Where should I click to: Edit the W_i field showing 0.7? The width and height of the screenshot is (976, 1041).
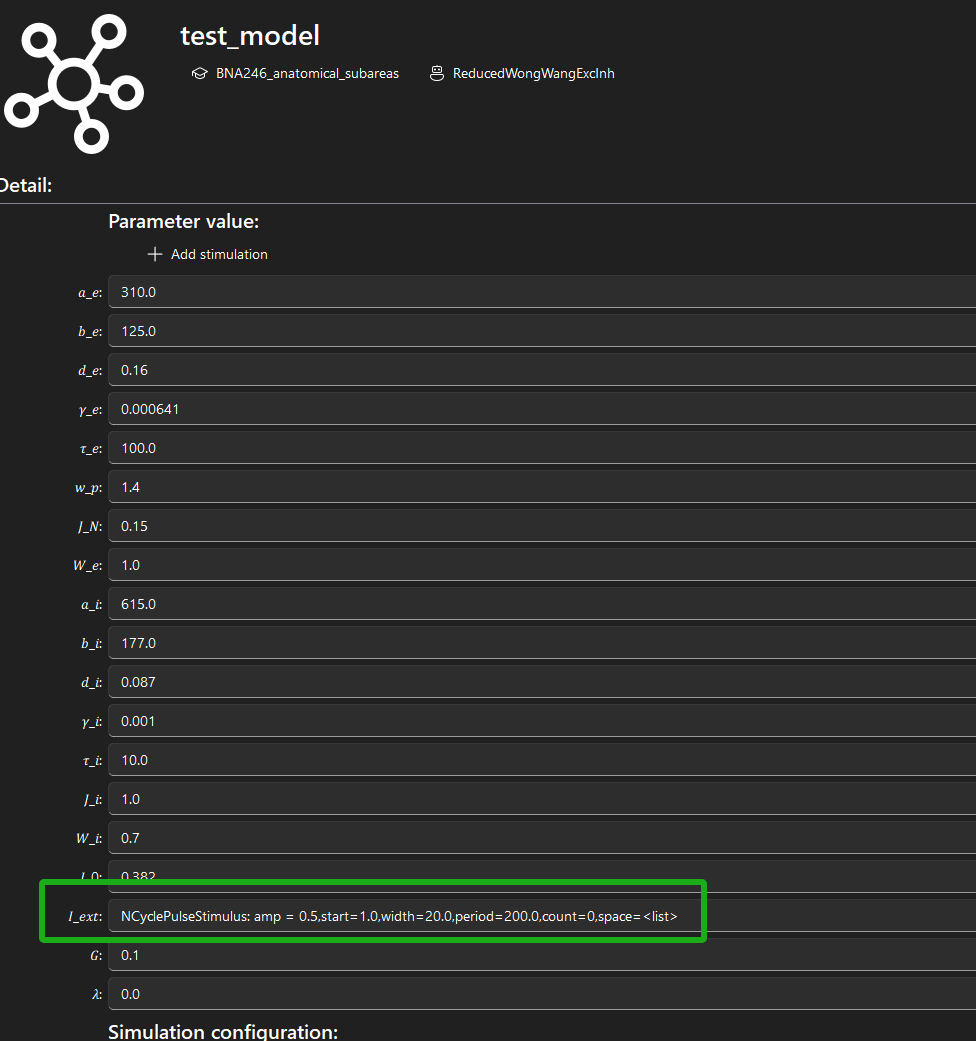(x=542, y=839)
